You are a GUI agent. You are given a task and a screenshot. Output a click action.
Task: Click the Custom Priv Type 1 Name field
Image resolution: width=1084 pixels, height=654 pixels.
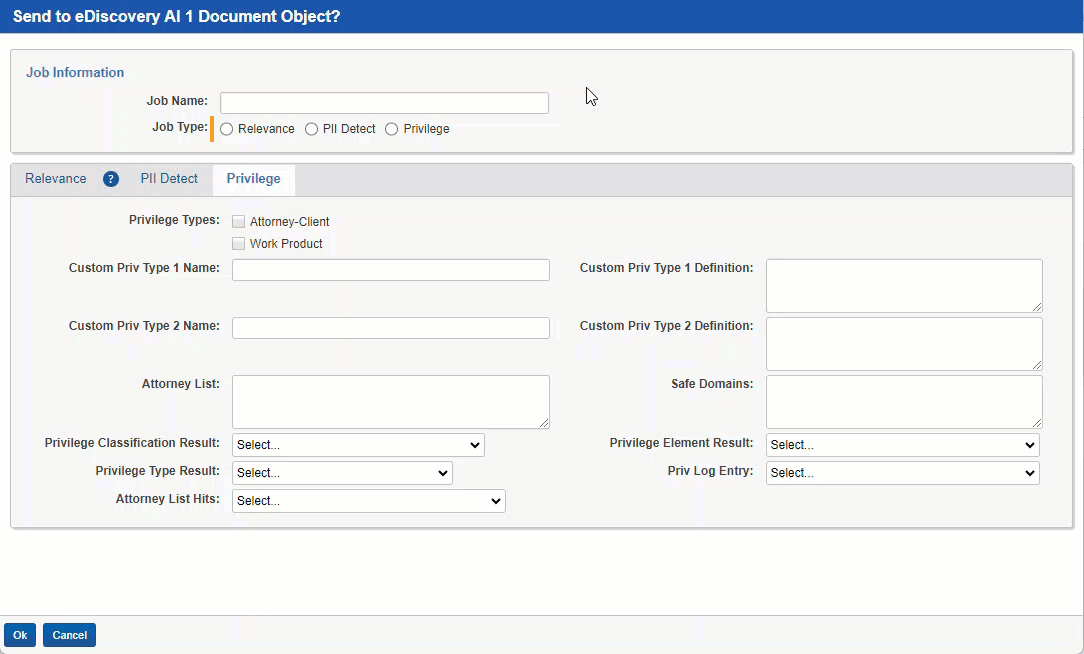click(x=390, y=269)
